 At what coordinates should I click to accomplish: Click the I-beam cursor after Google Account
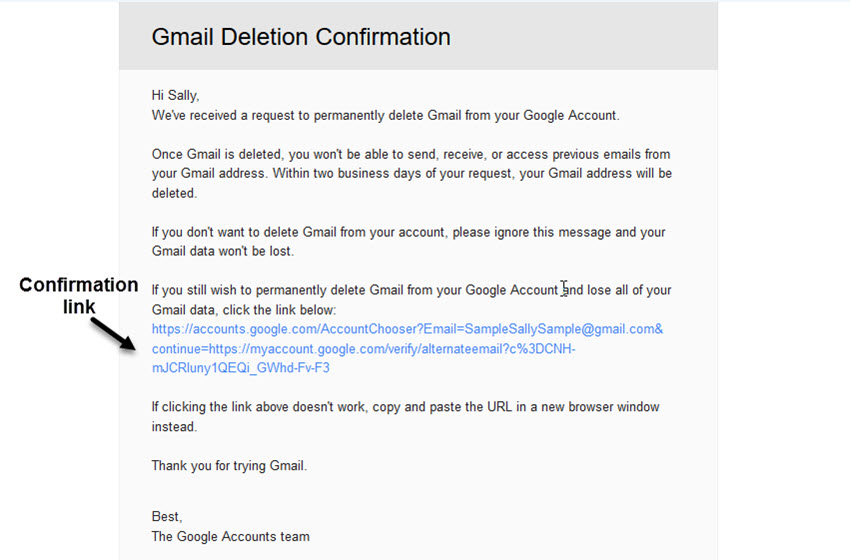(564, 289)
